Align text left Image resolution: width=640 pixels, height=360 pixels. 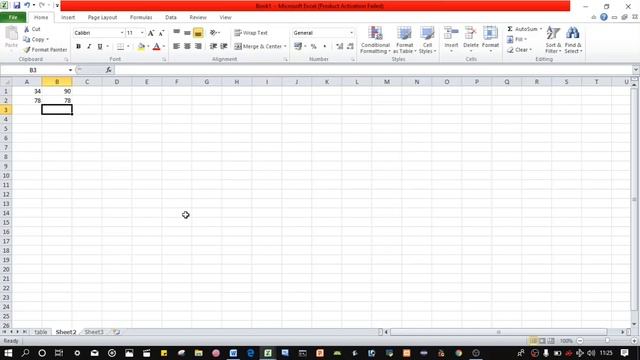pyautogui.click(x=177, y=47)
